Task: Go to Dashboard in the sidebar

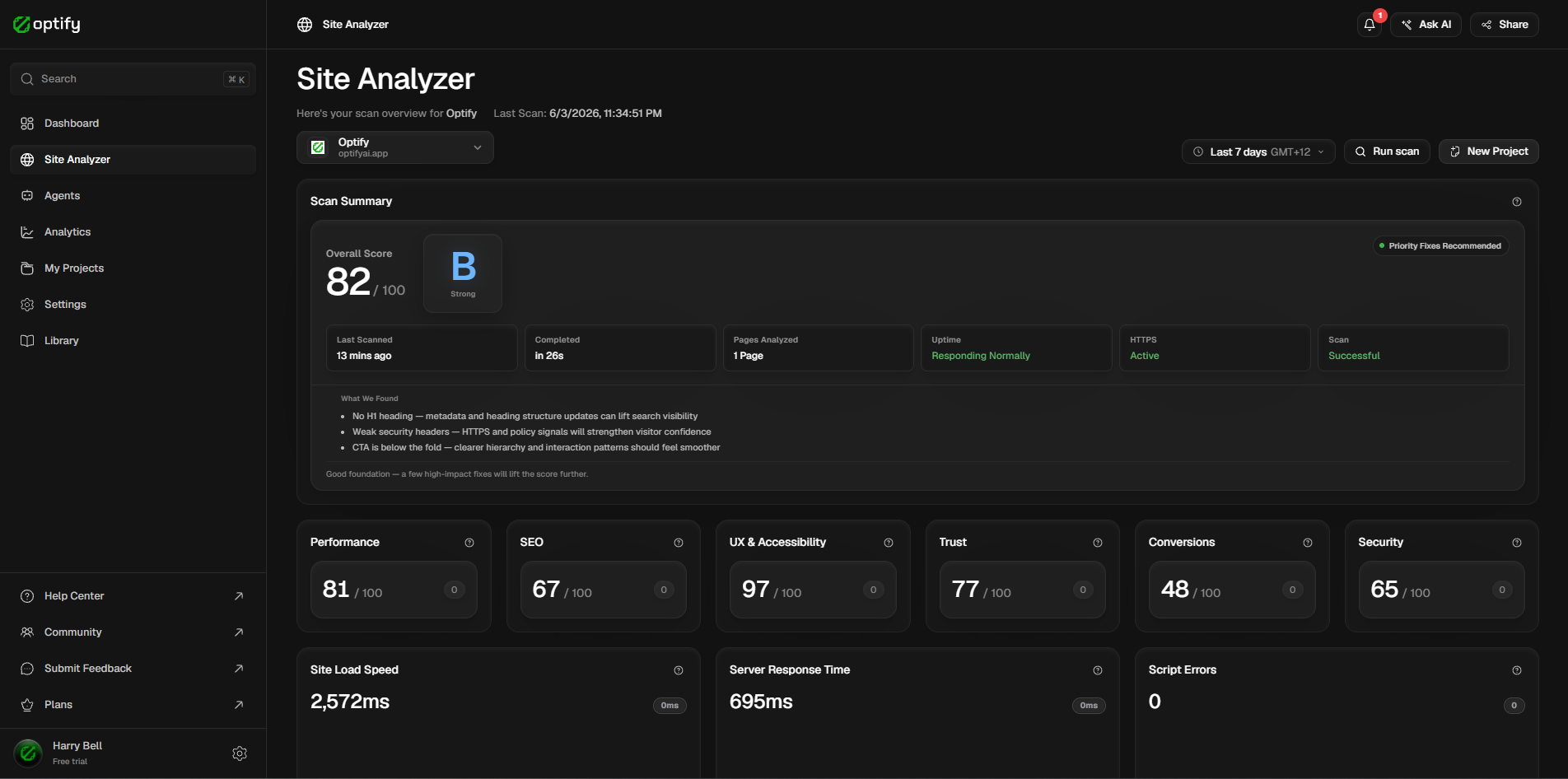Action: [x=133, y=124]
